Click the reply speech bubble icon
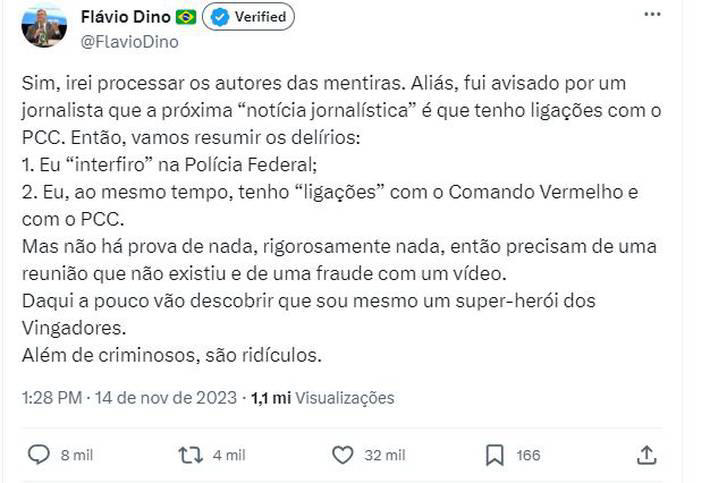The width and height of the screenshot is (710, 483). (39, 455)
